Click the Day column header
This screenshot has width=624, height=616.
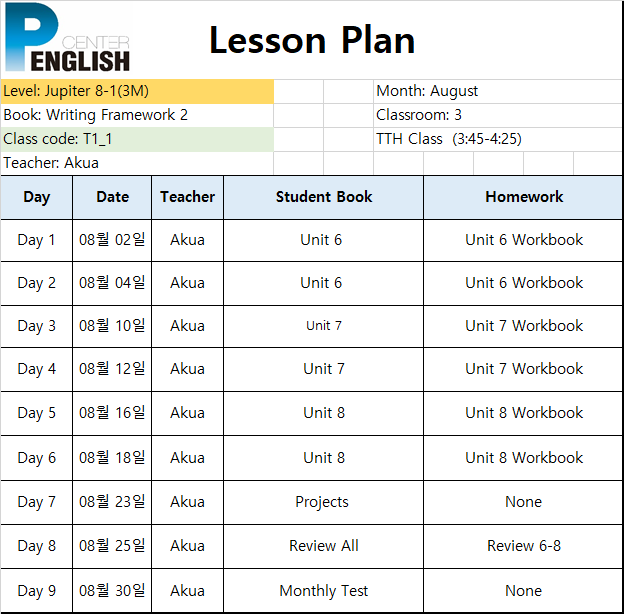37,197
